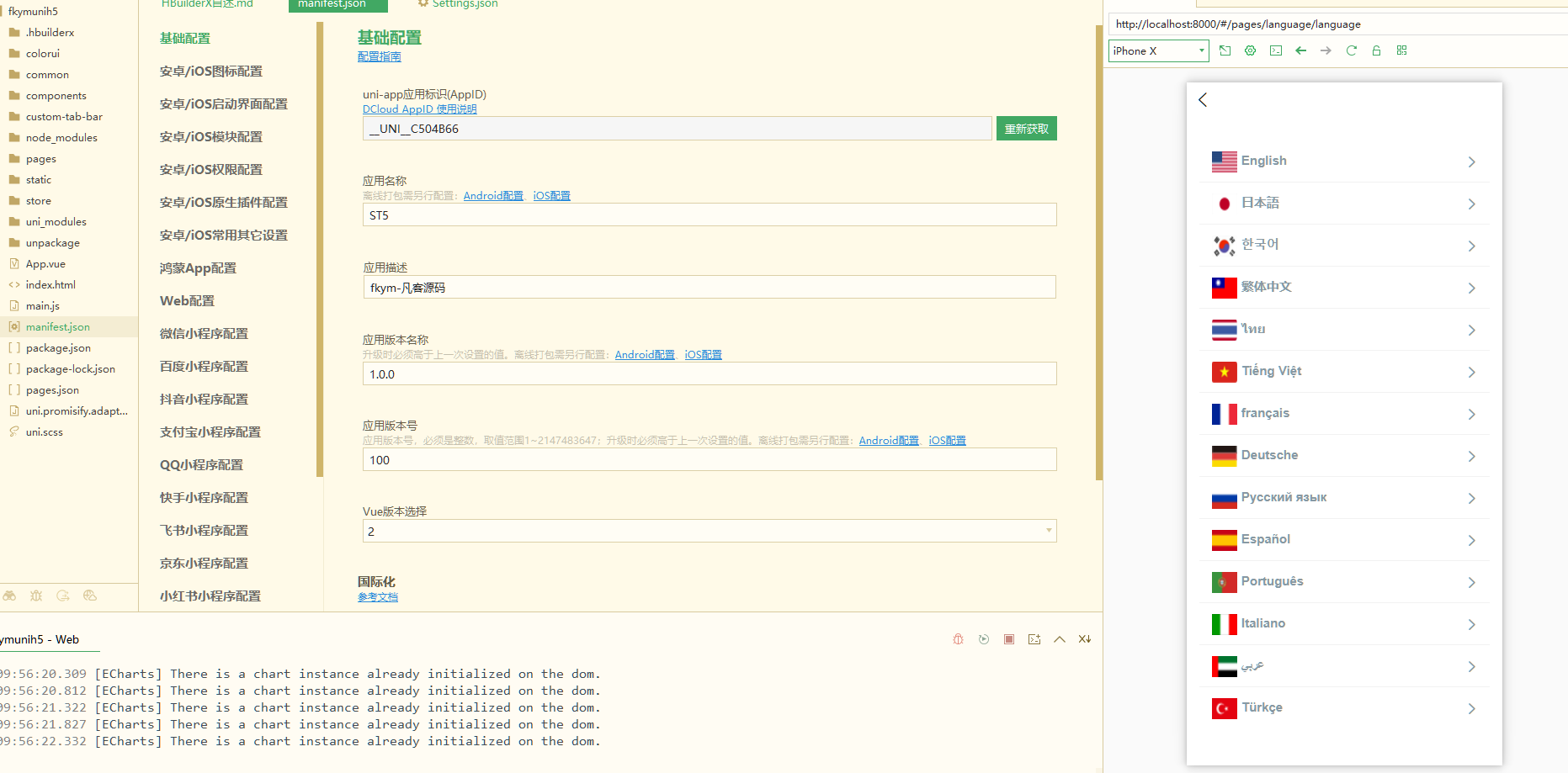The height and width of the screenshot is (773, 1568).
Task: Click the red debug bug icon in console
Action: pyautogui.click(x=958, y=639)
